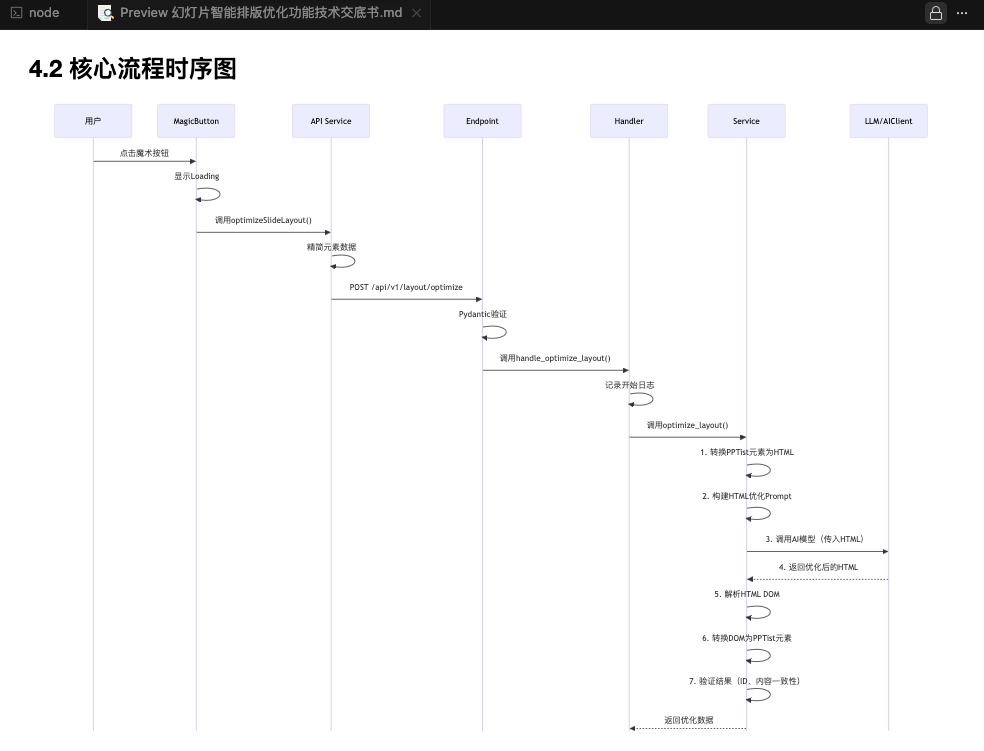Image resolution: width=984 pixels, height=751 pixels.
Task: Click the lock editor group icon
Action: [x=935, y=13]
